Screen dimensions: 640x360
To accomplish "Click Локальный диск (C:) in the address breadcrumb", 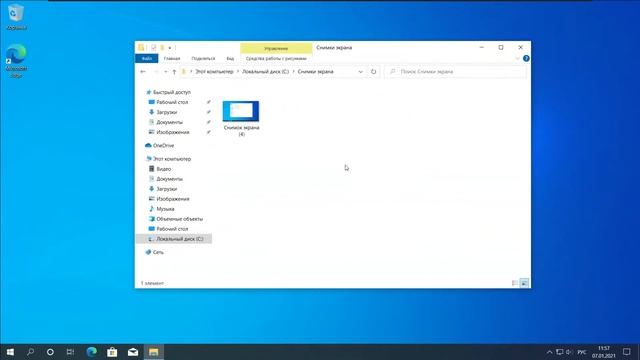I will click(x=265, y=71).
